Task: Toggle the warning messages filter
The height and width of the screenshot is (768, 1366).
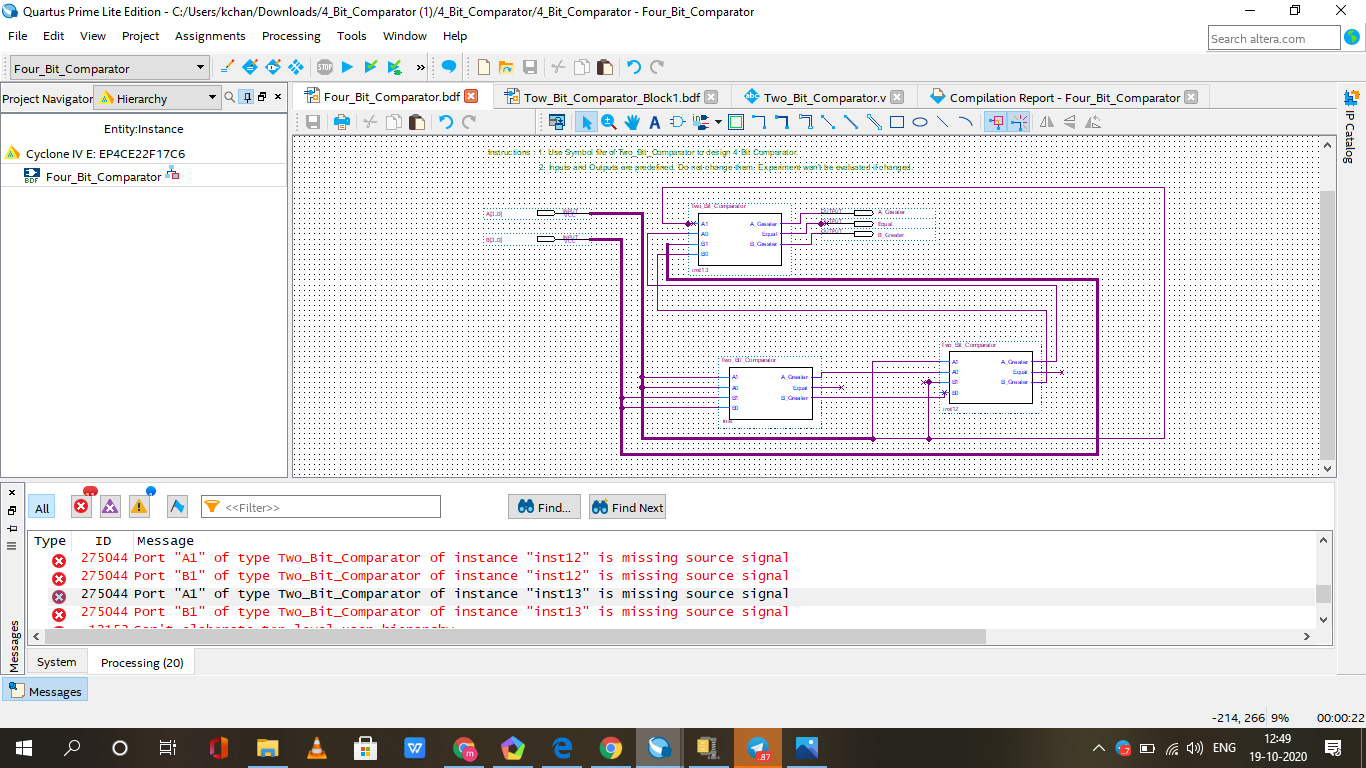Action: 139,507
